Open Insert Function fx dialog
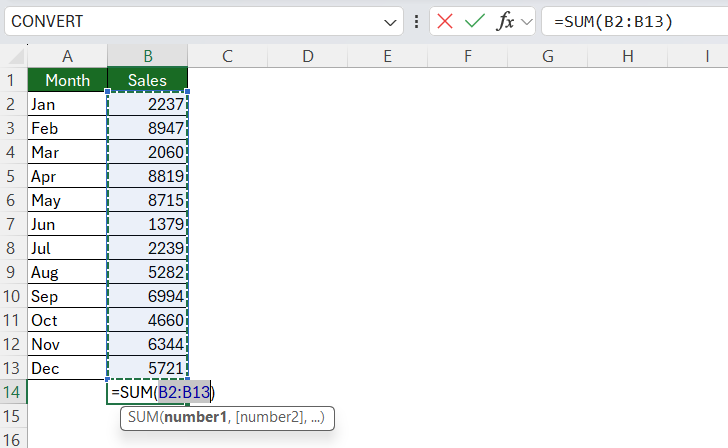The height and width of the screenshot is (448, 728). pyautogui.click(x=505, y=21)
